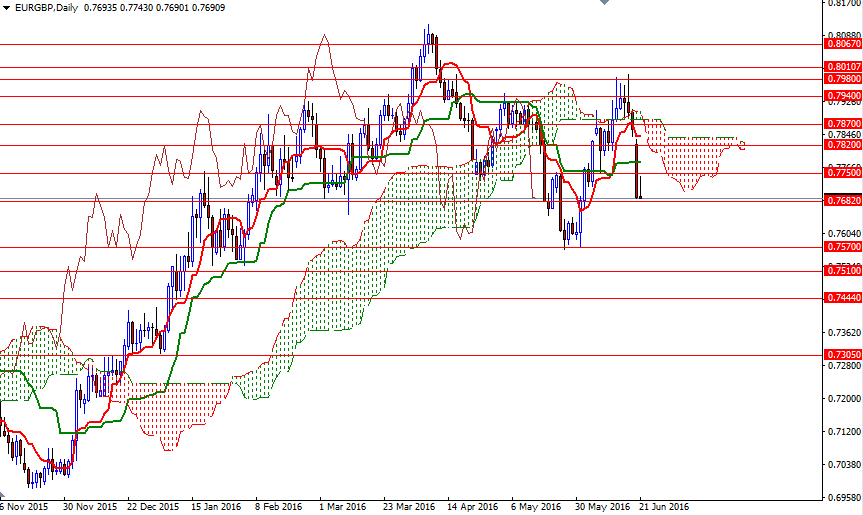Select the 0.75700 red price label

point(843,248)
